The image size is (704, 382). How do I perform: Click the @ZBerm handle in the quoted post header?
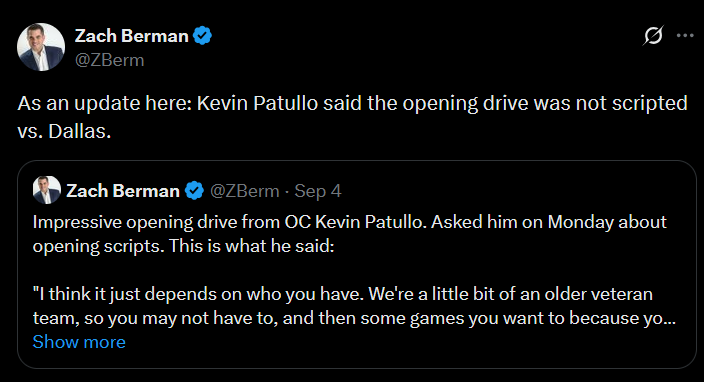point(245,191)
